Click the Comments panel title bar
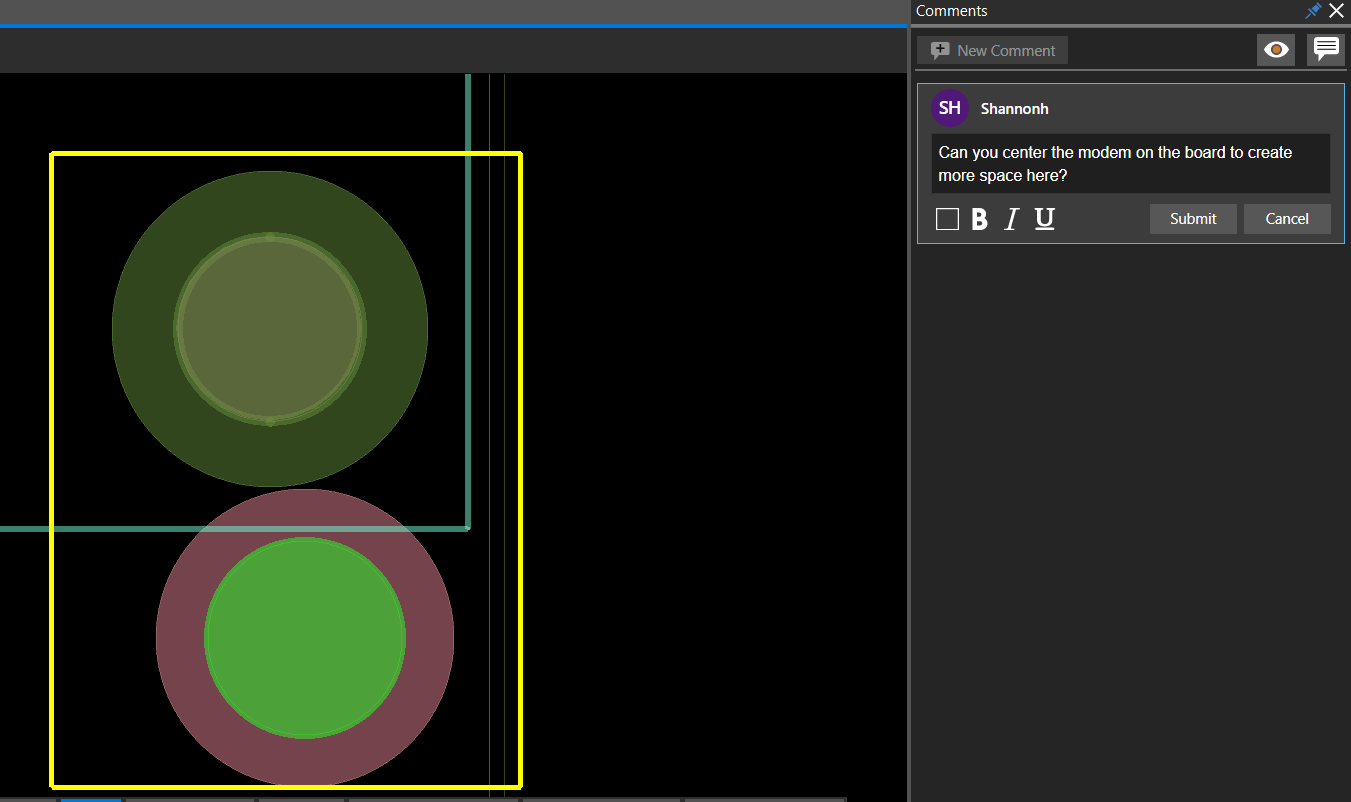Image resolution: width=1351 pixels, height=802 pixels. pyautogui.click(x=1100, y=11)
